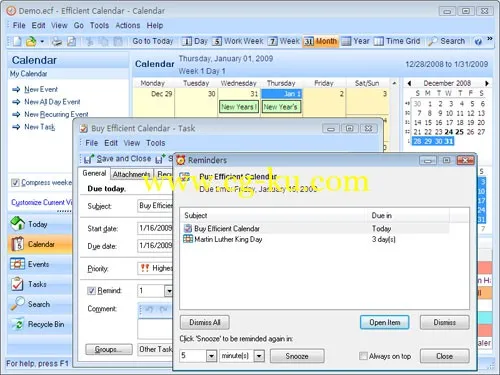Switch to Work Week view
The image size is (500, 375).
click(238, 41)
